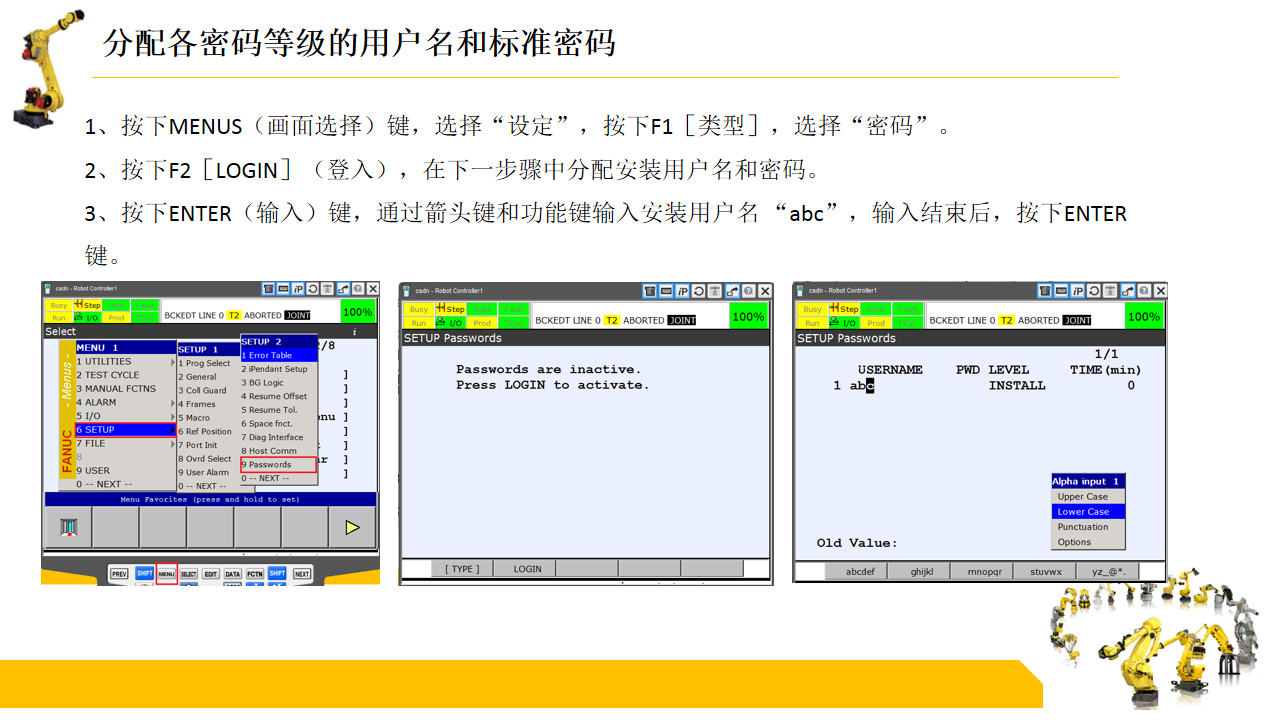
Task: Click the iP icon in the pendant title bar
Action: (x=297, y=289)
